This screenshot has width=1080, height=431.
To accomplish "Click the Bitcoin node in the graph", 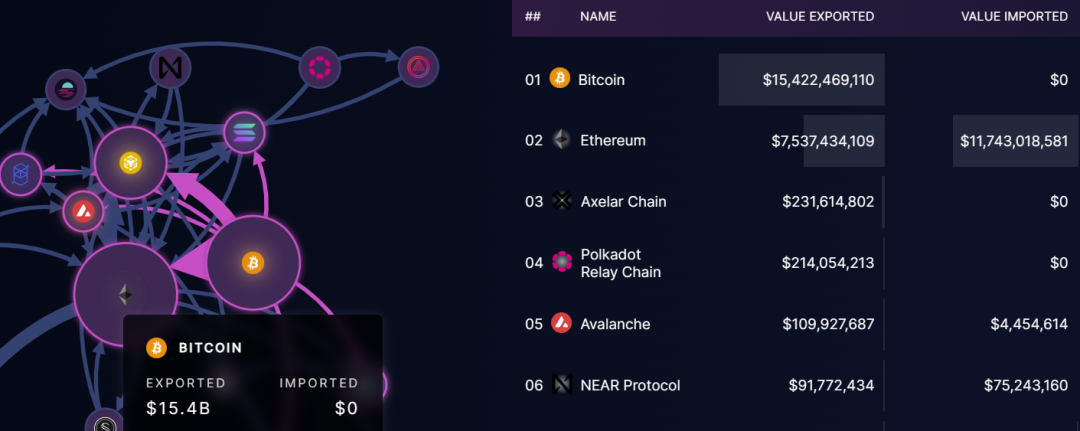I will click(253, 262).
